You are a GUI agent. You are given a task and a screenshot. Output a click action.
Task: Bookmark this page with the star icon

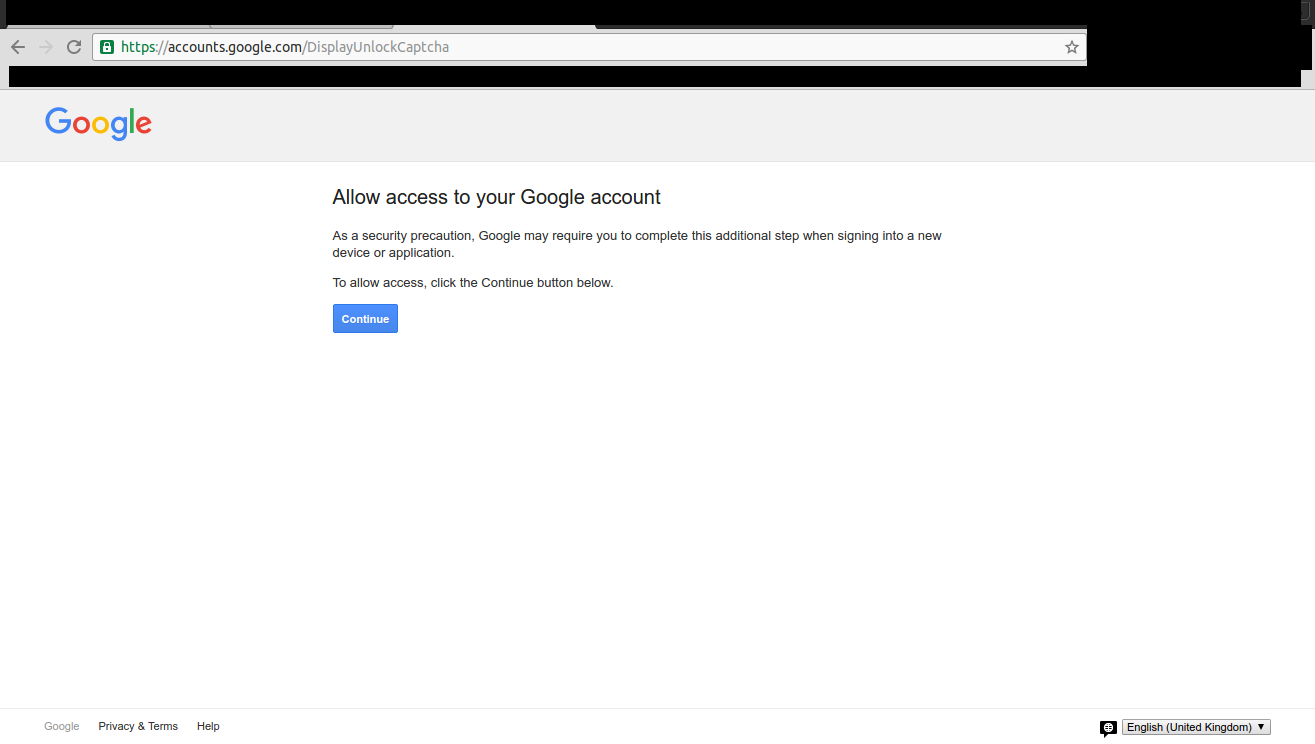pyautogui.click(x=1072, y=47)
